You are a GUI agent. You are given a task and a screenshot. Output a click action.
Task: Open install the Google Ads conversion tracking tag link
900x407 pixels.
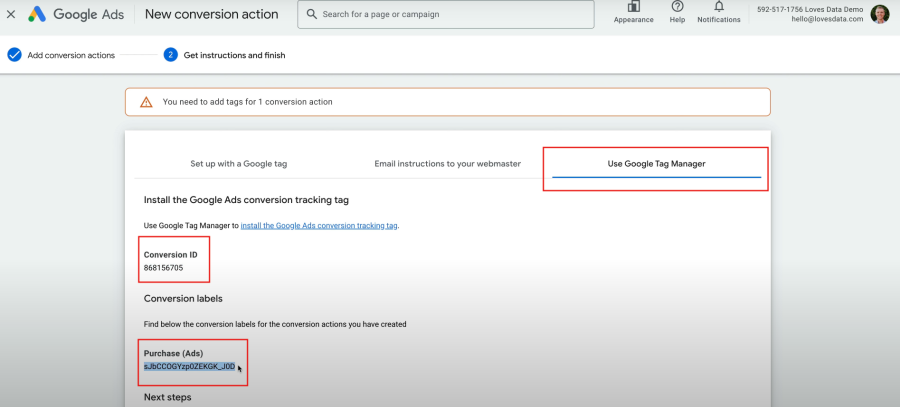click(x=319, y=226)
